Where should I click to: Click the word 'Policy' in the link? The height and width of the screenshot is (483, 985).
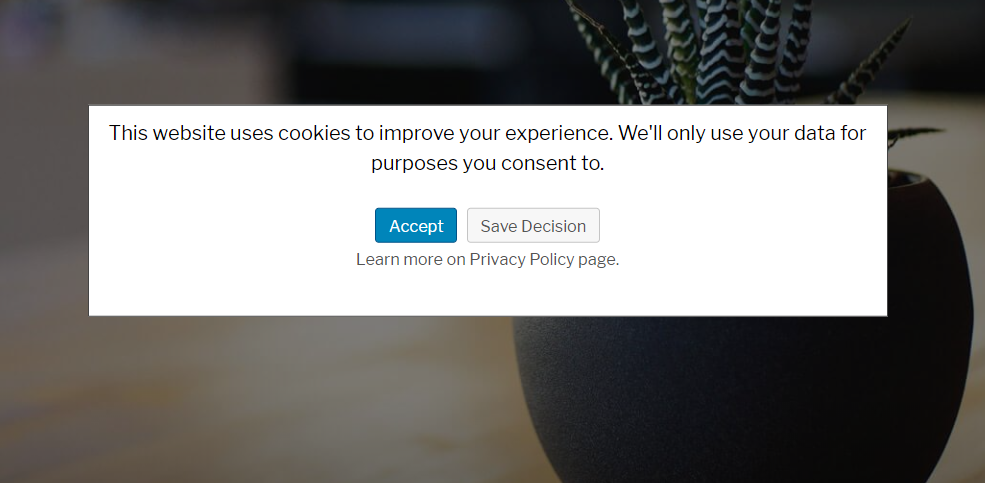(x=552, y=259)
